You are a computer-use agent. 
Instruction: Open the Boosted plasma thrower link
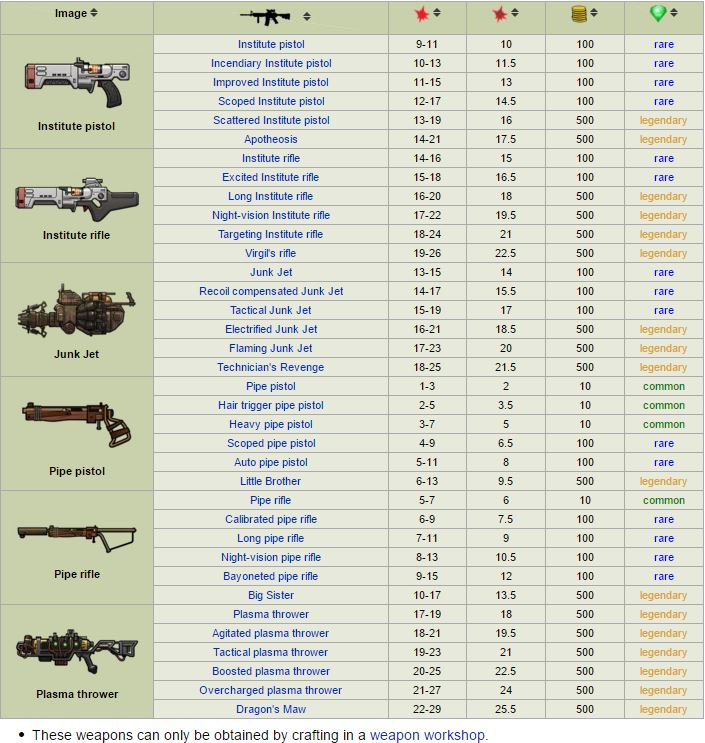point(271,671)
